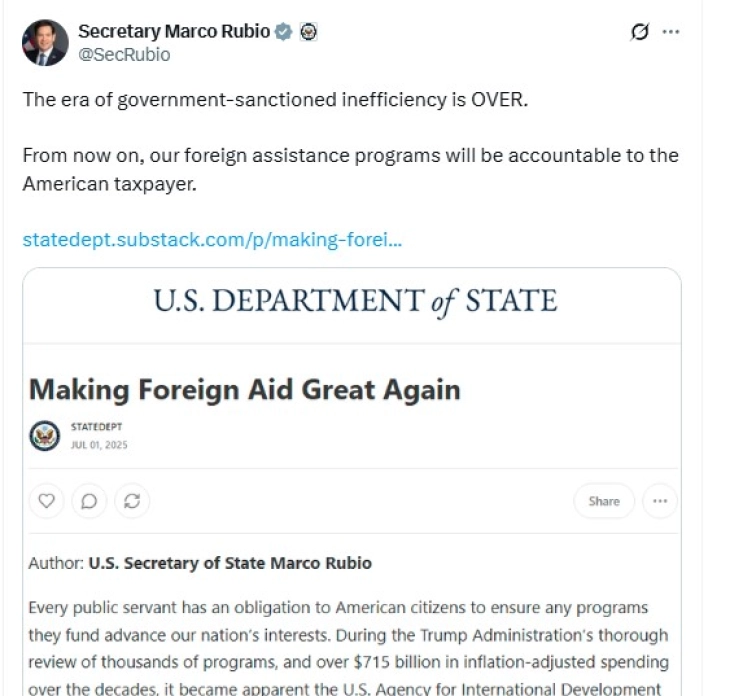Open the @SecRubio handle
Screen dimensions: 730x696
point(124,55)
